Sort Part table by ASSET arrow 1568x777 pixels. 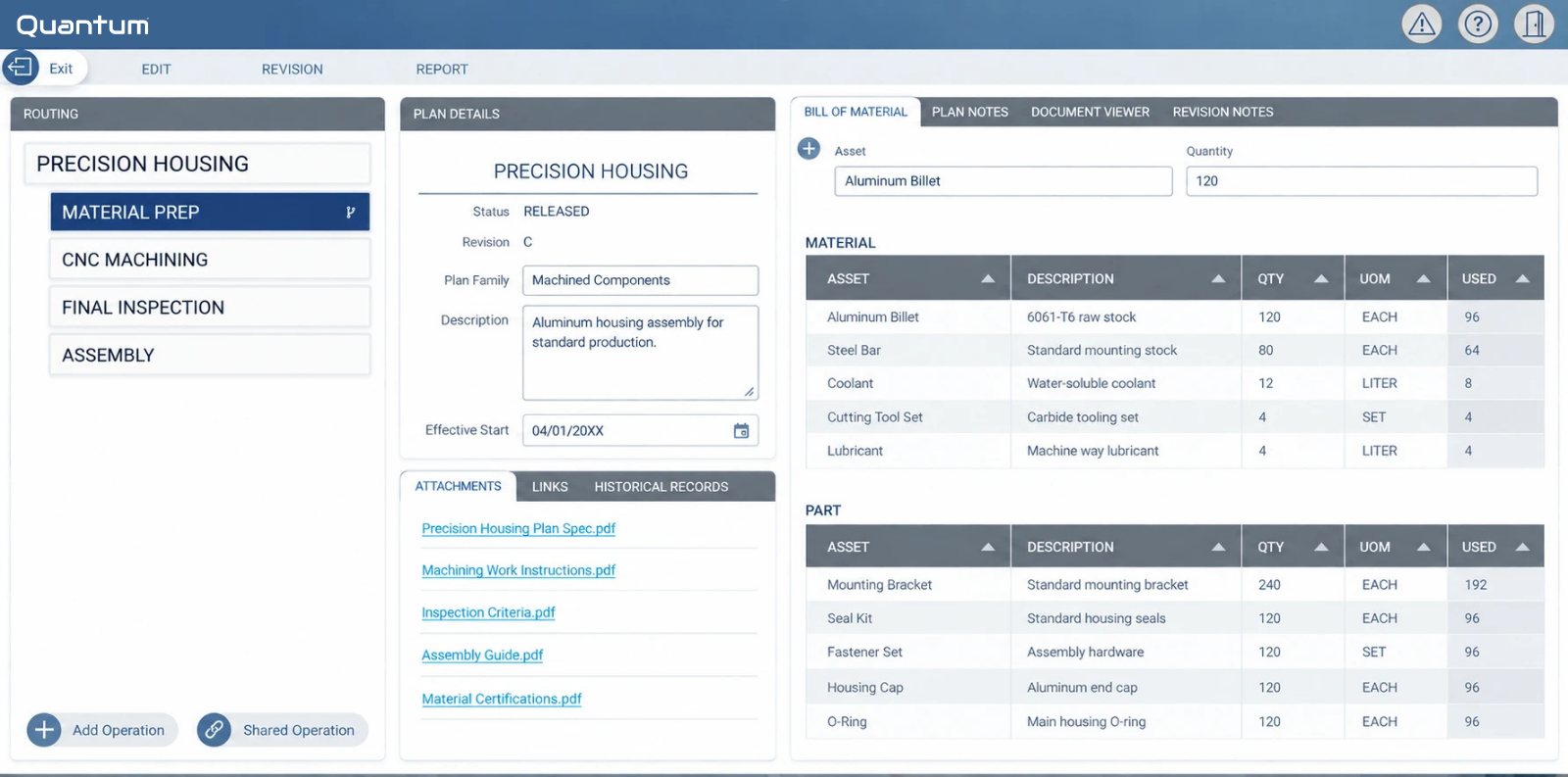pos(988,547)
